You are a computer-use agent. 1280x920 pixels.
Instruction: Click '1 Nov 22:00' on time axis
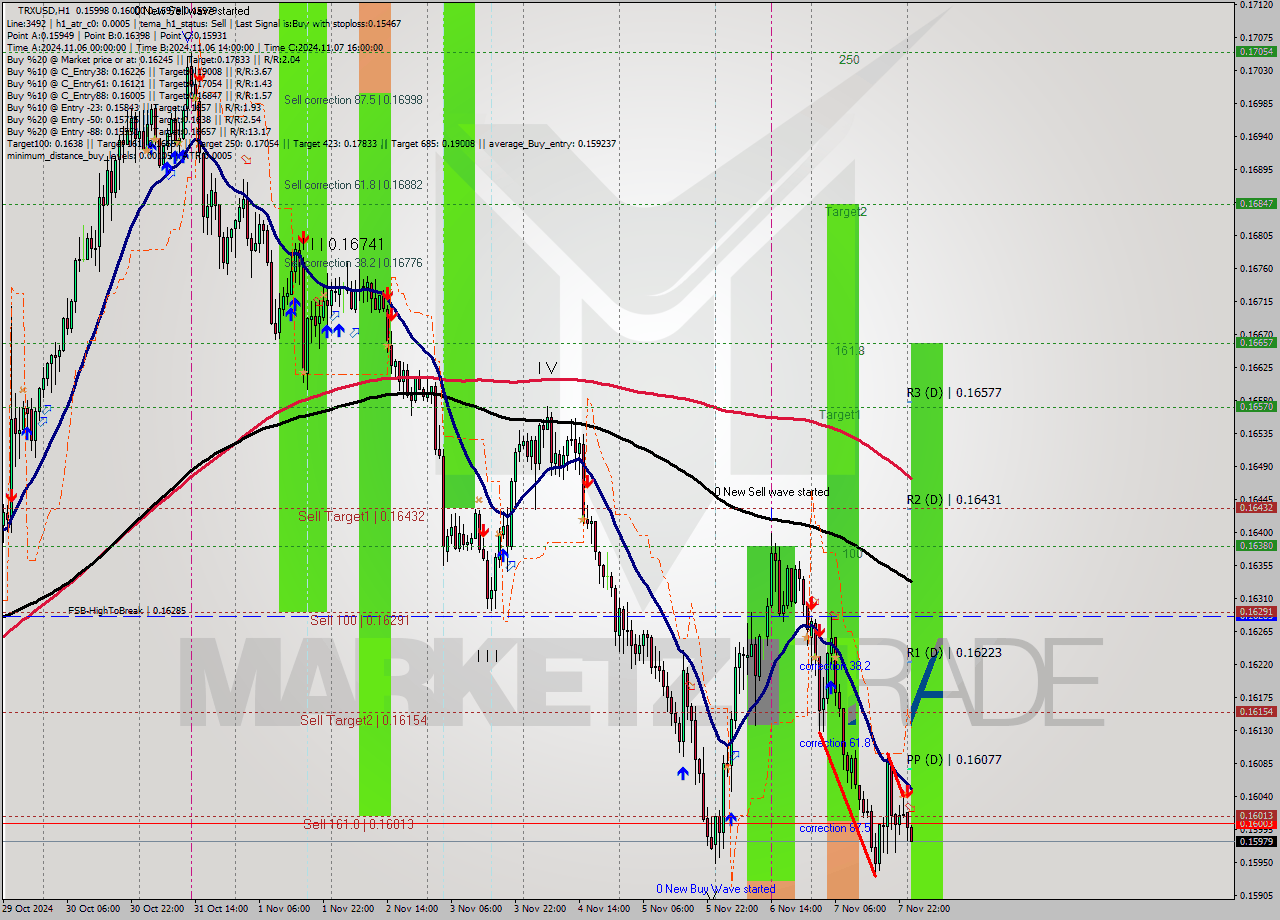click(x=347, y=909)
